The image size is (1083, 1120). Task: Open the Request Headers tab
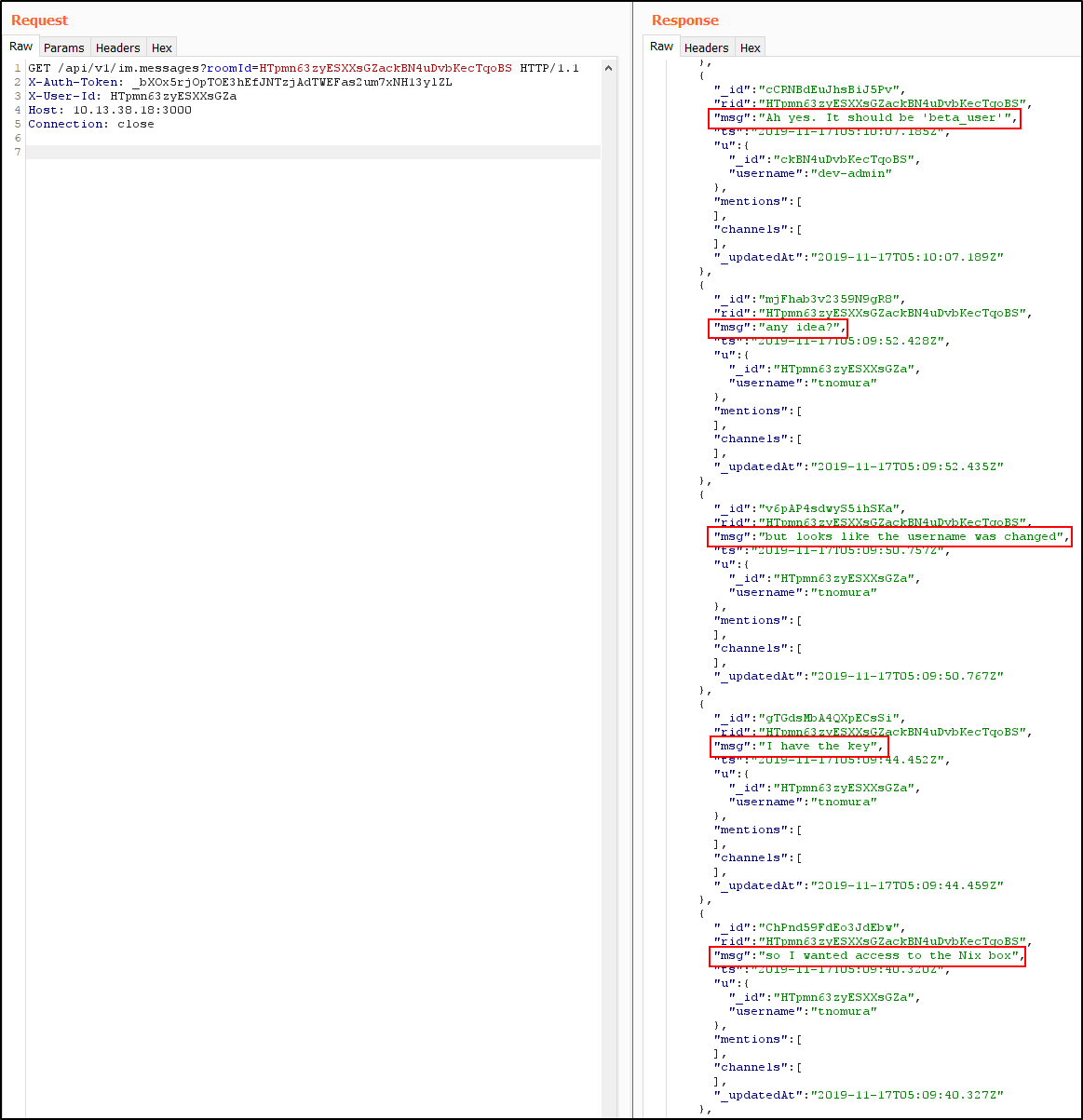tap(117, 47)
